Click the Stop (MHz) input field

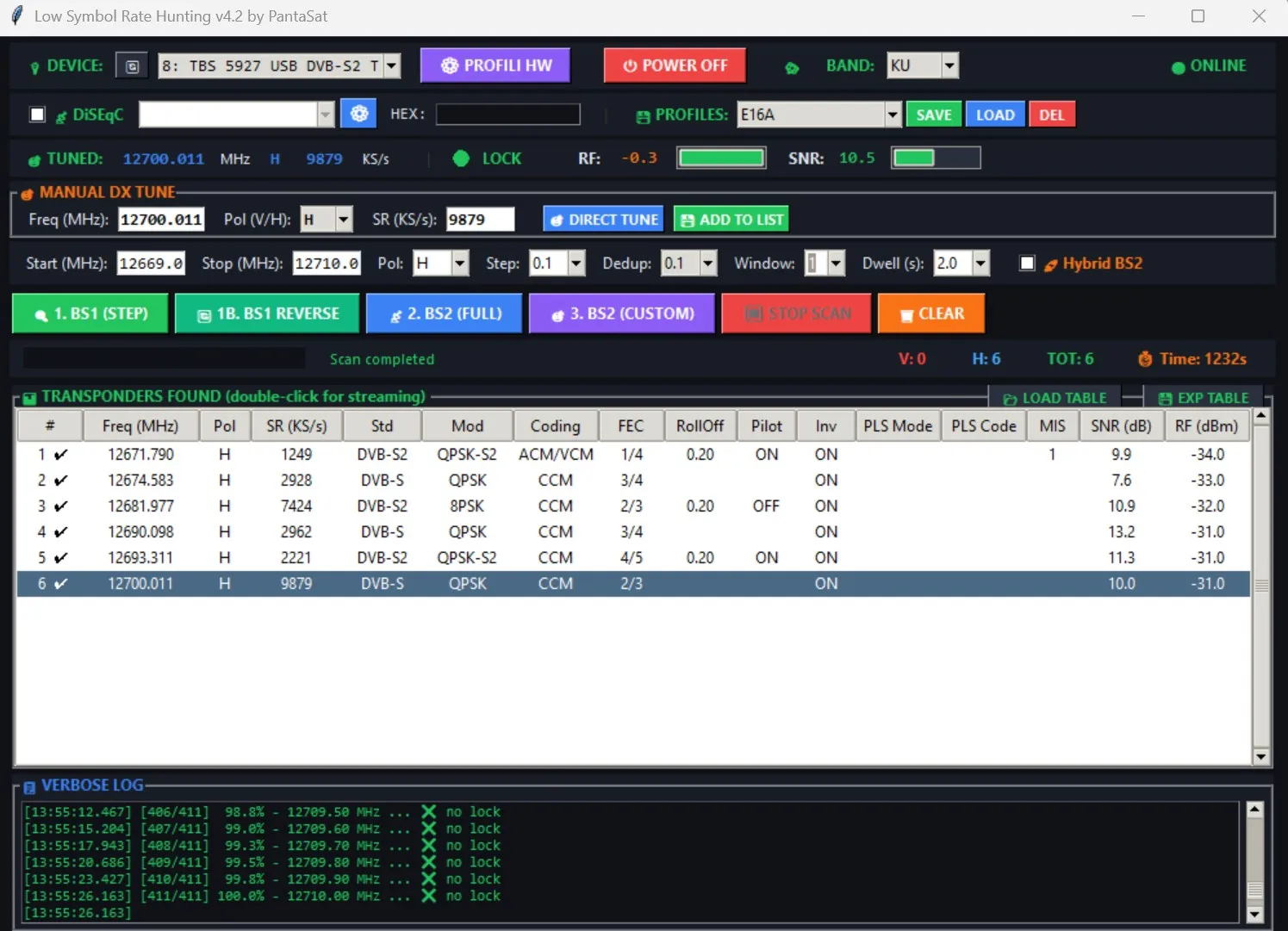pos(327,264)
